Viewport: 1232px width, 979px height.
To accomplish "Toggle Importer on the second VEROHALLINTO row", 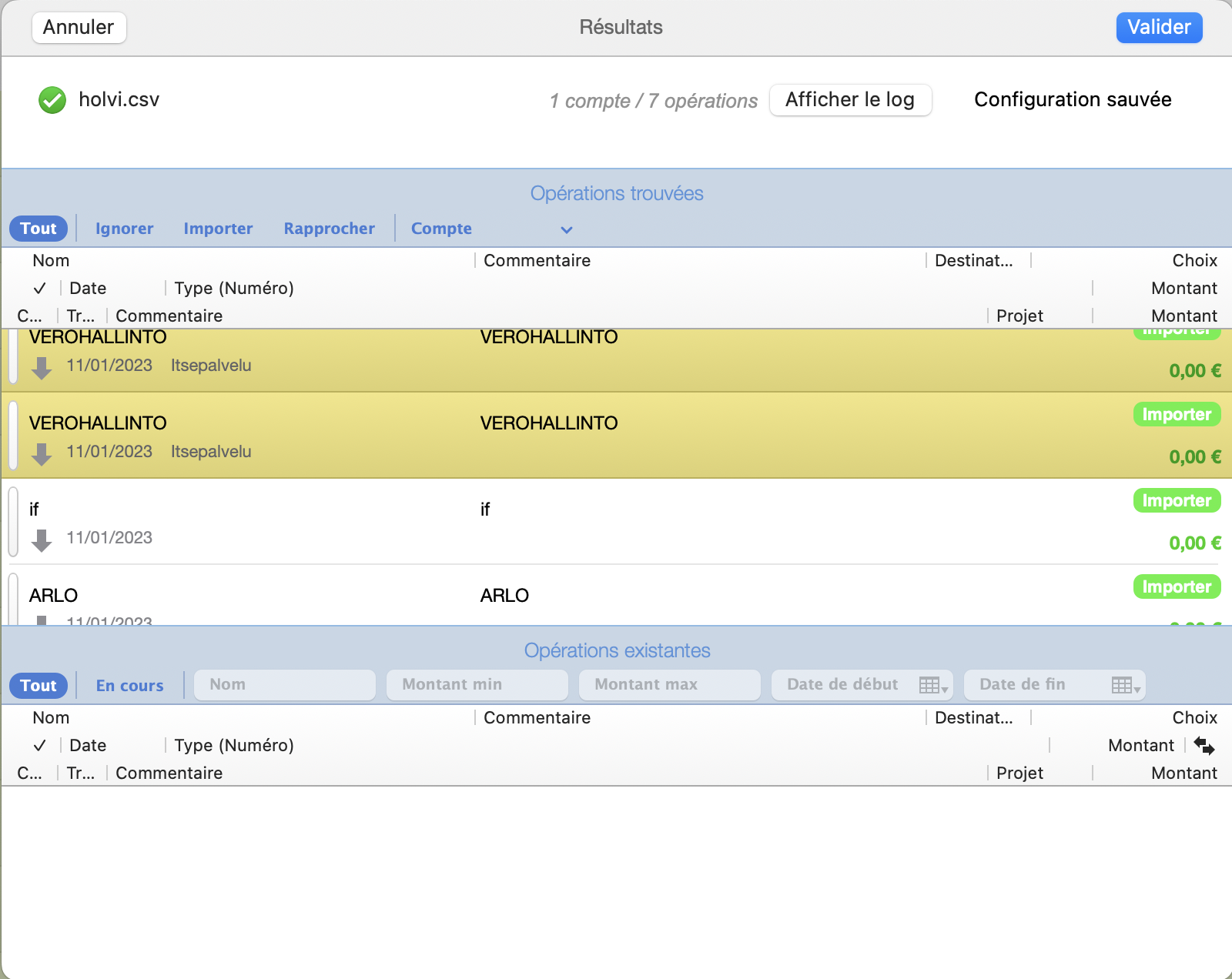I will pyautogui.click(x=1176, y=415).
